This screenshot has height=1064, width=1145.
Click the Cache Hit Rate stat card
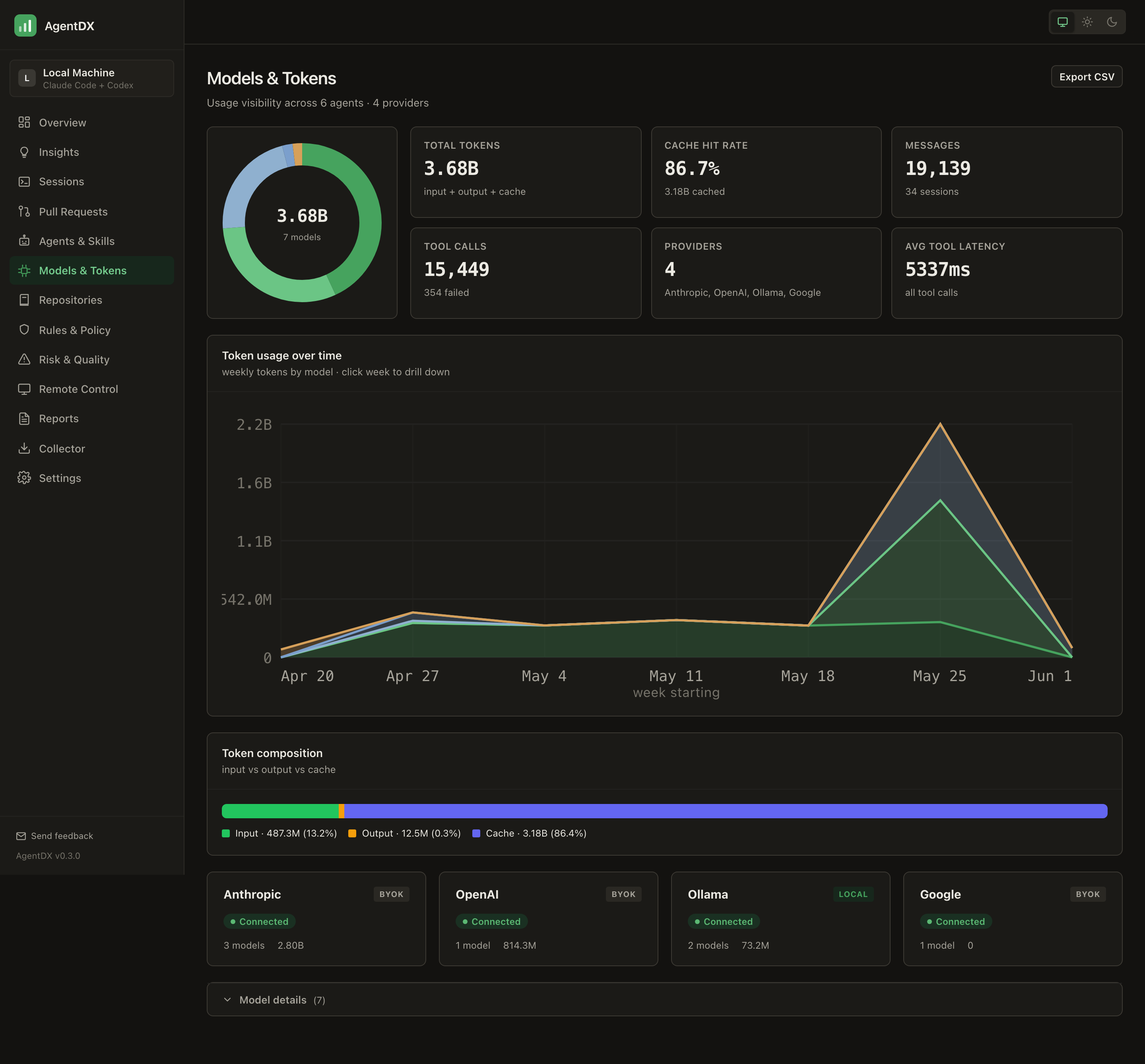(x=766, y=172)
